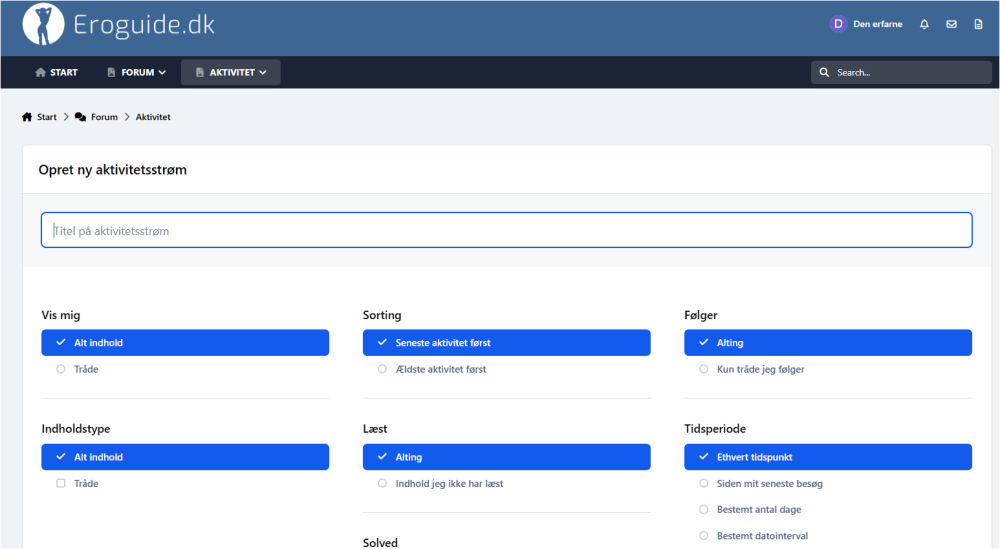
Task: Check Tråde checkbox under Indholdstype
Action: [x=61, y=483]
